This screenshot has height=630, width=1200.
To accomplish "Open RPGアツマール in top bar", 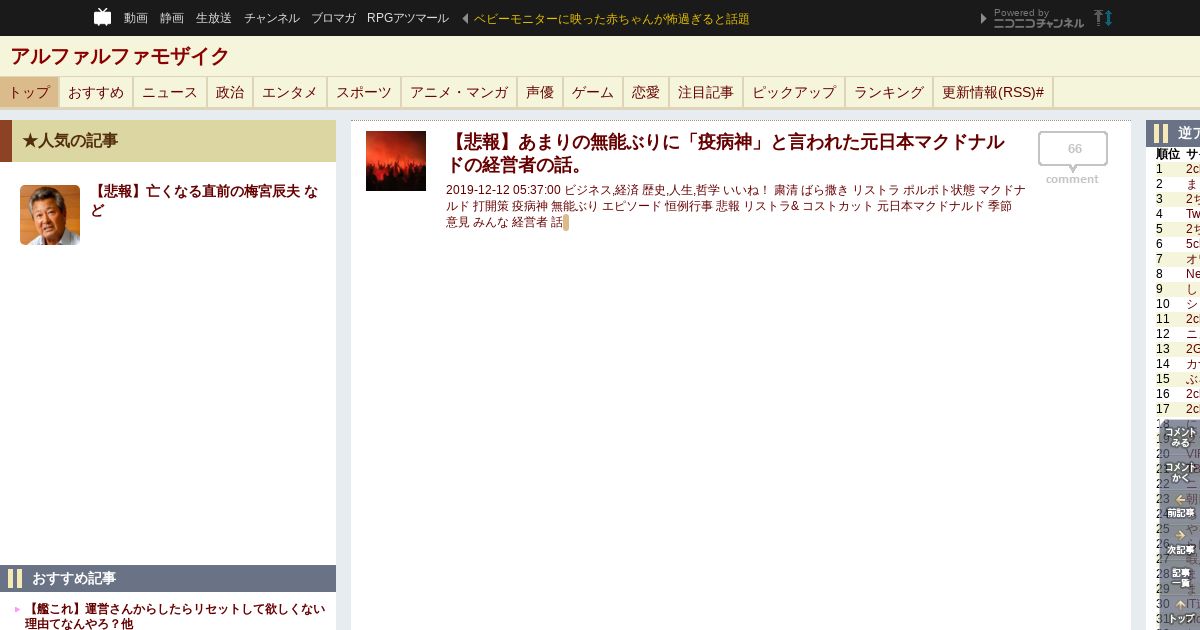I will 408,18.
